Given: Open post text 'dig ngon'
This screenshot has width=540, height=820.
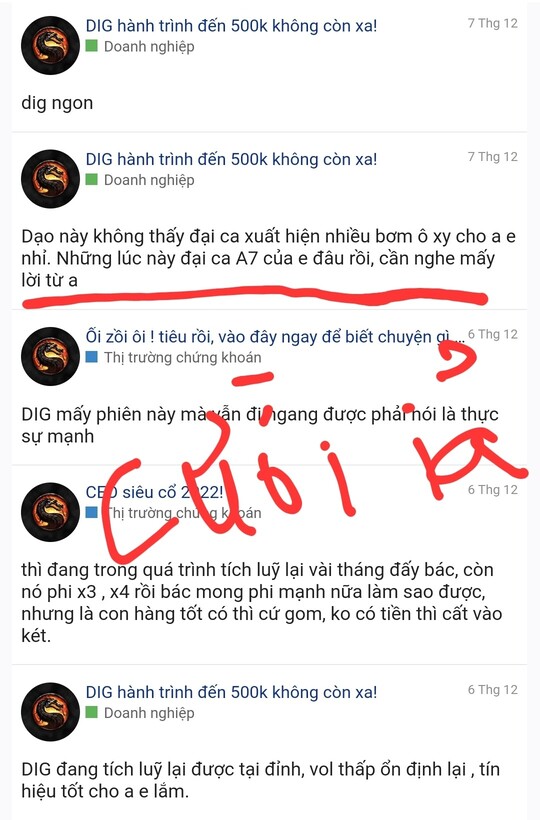Looking at the screenshot, I should point(57,103).
